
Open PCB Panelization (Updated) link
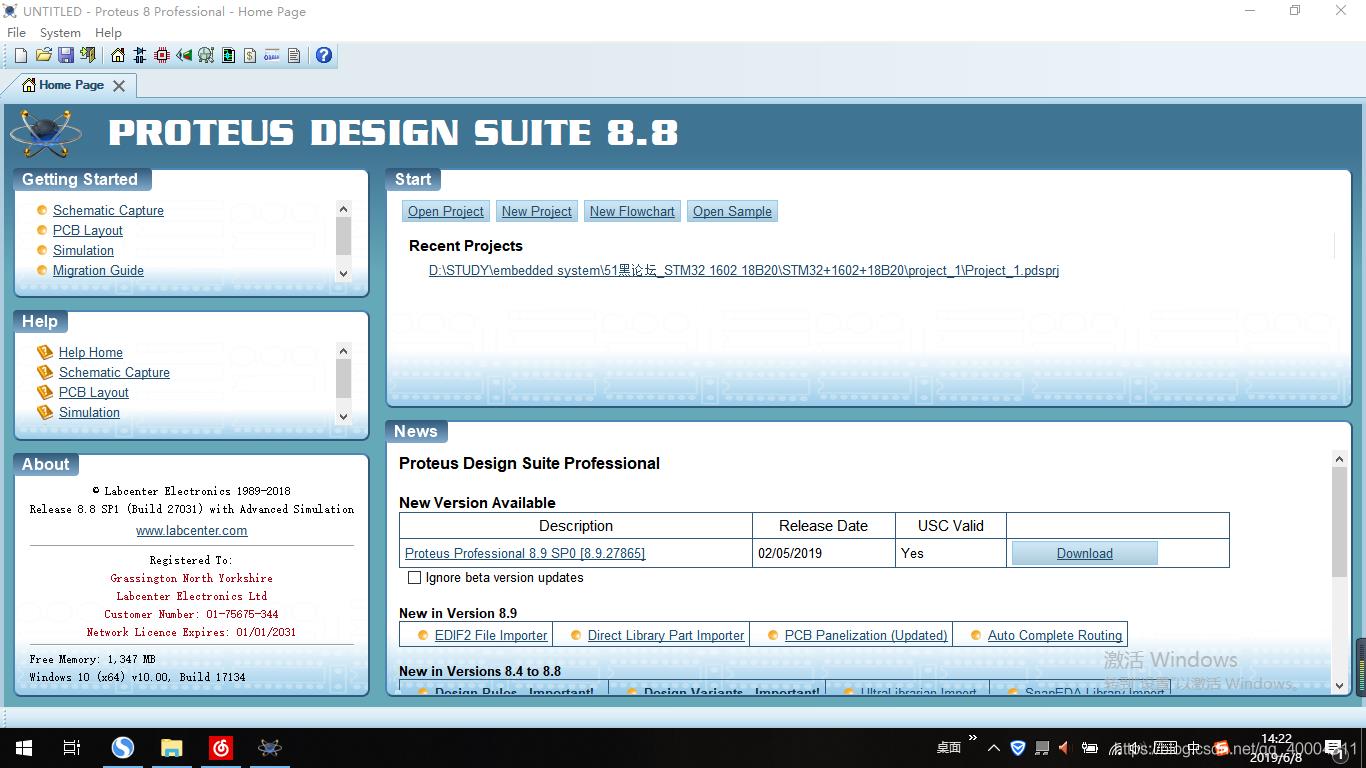(x=866, y=635)
